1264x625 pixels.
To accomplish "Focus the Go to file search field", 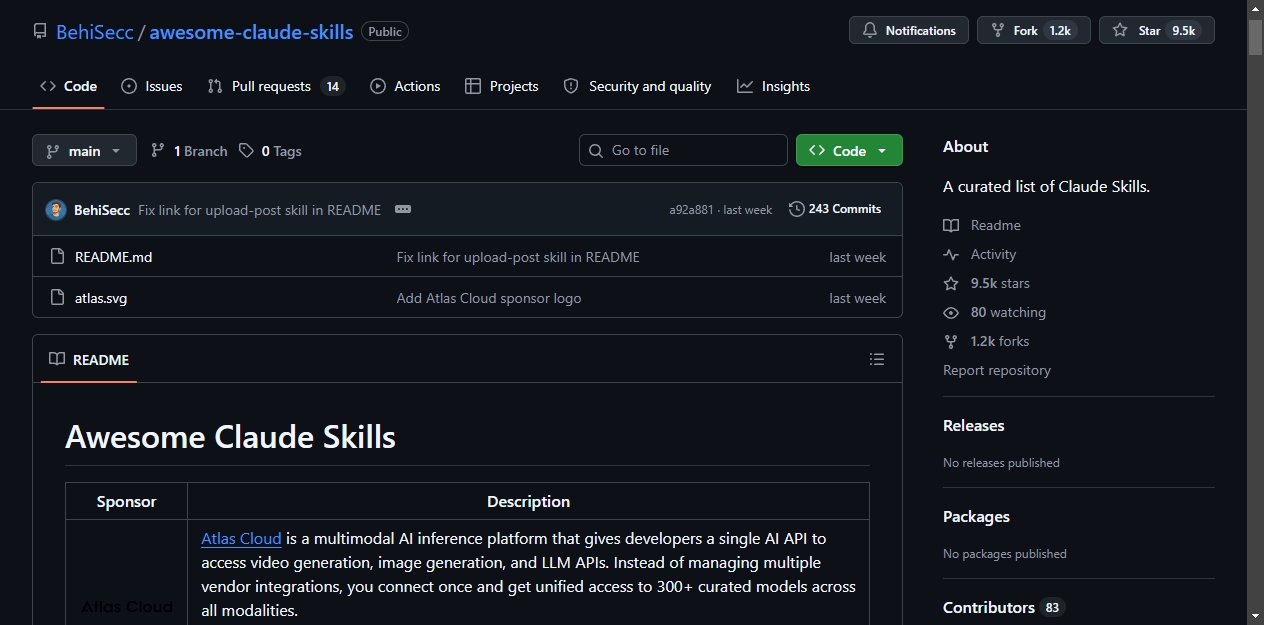I will 683,150.
